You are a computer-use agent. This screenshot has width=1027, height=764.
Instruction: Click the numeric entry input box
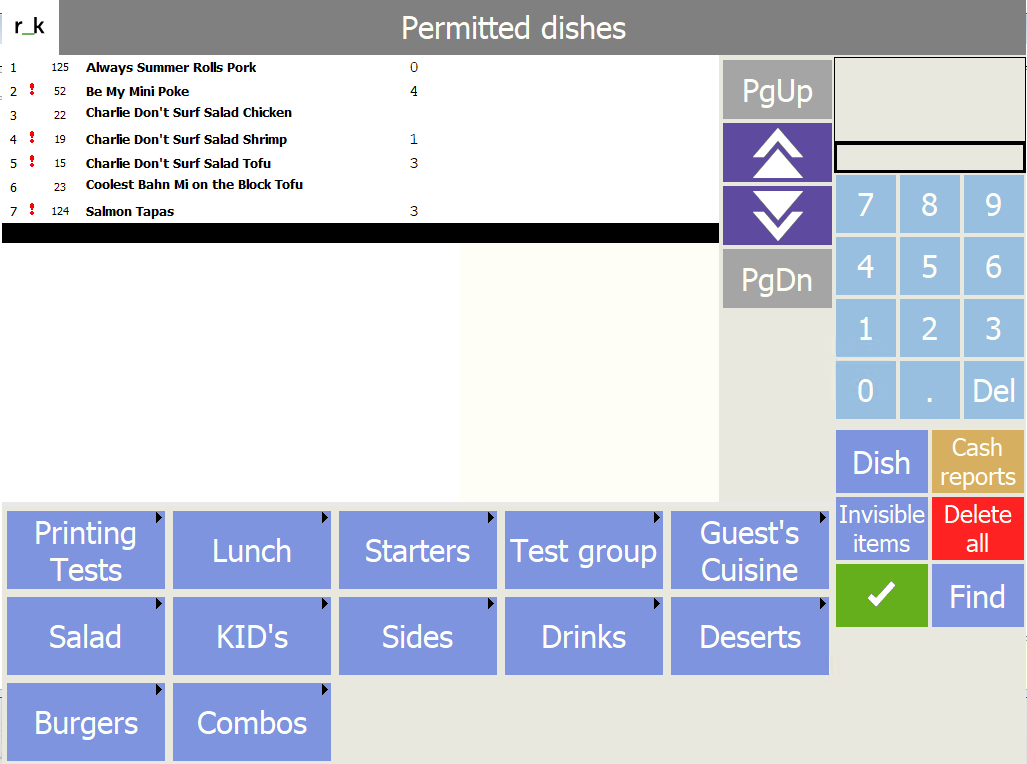[x=929, y=157]
